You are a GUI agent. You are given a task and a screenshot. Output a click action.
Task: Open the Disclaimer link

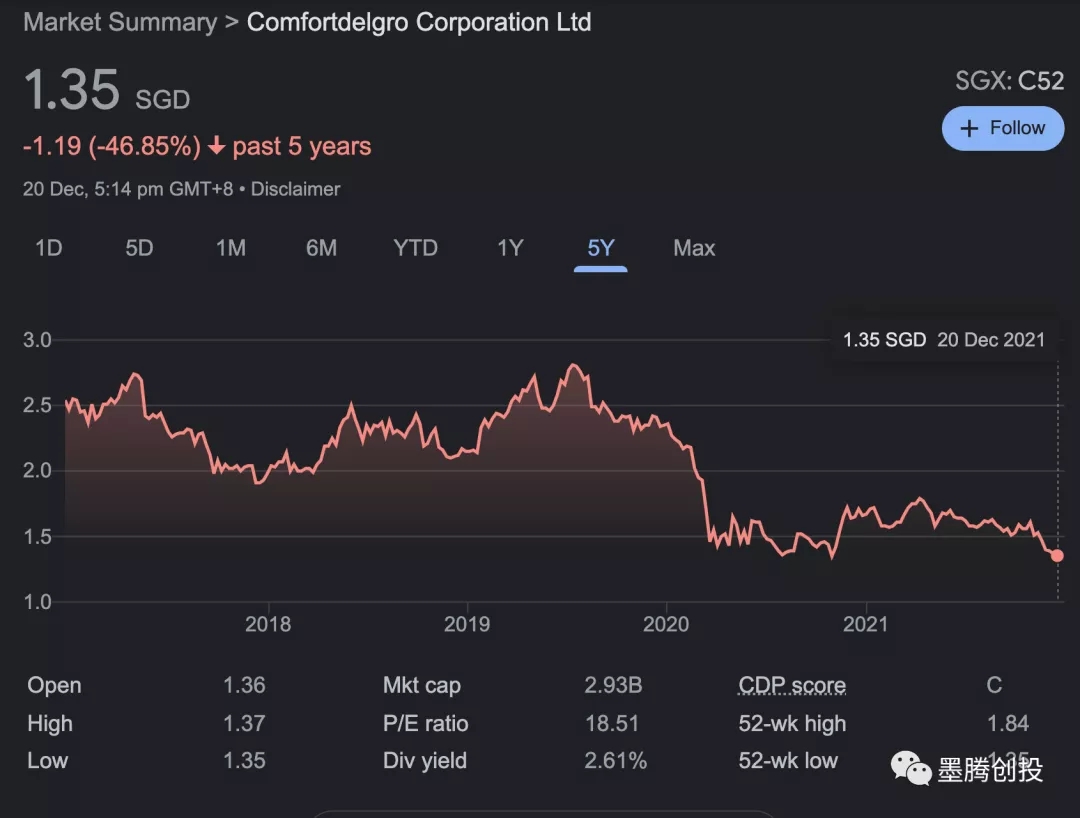(x=295, y=189)
